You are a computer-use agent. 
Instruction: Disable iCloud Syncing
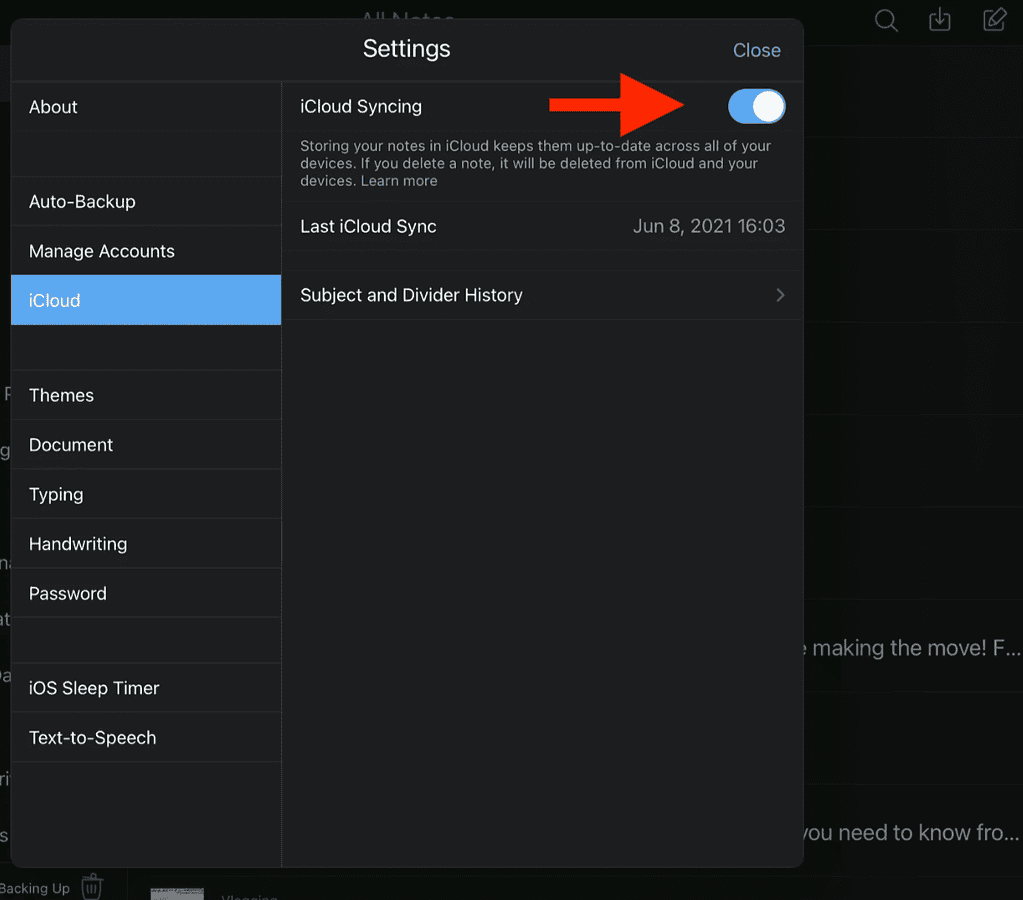click(756, 106)
